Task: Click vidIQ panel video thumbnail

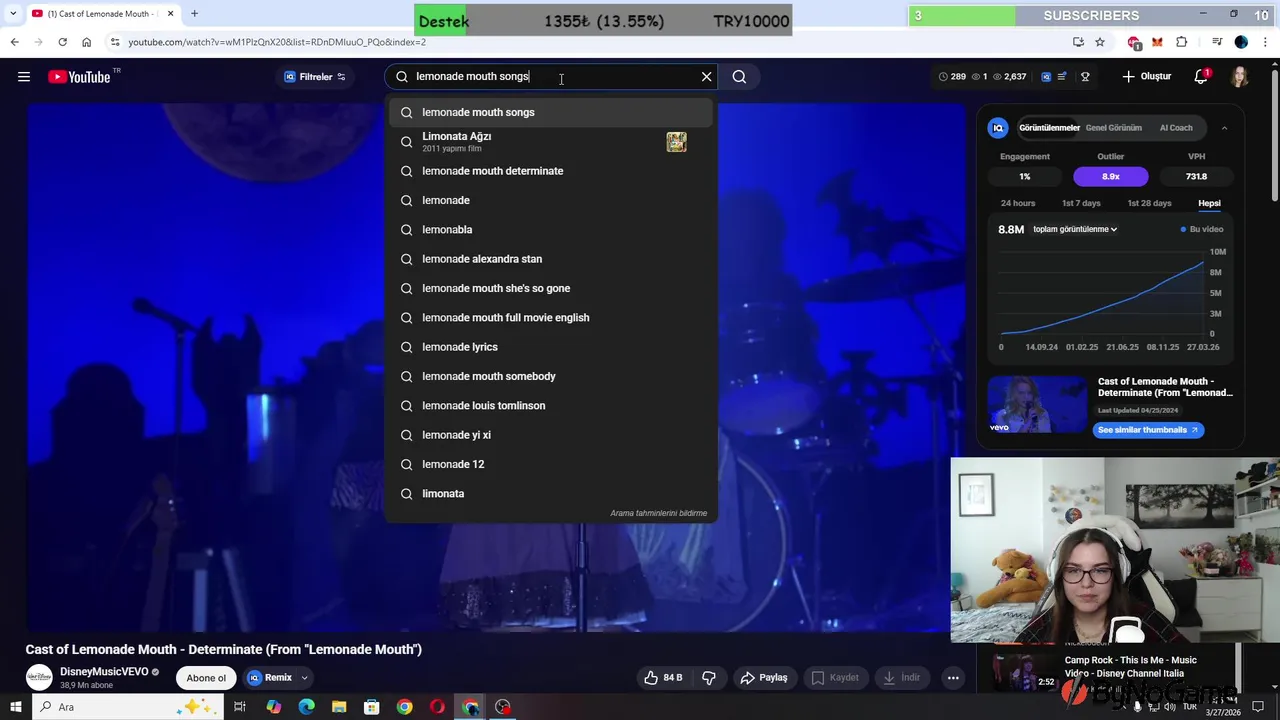Action: [x=1037, y=405]
